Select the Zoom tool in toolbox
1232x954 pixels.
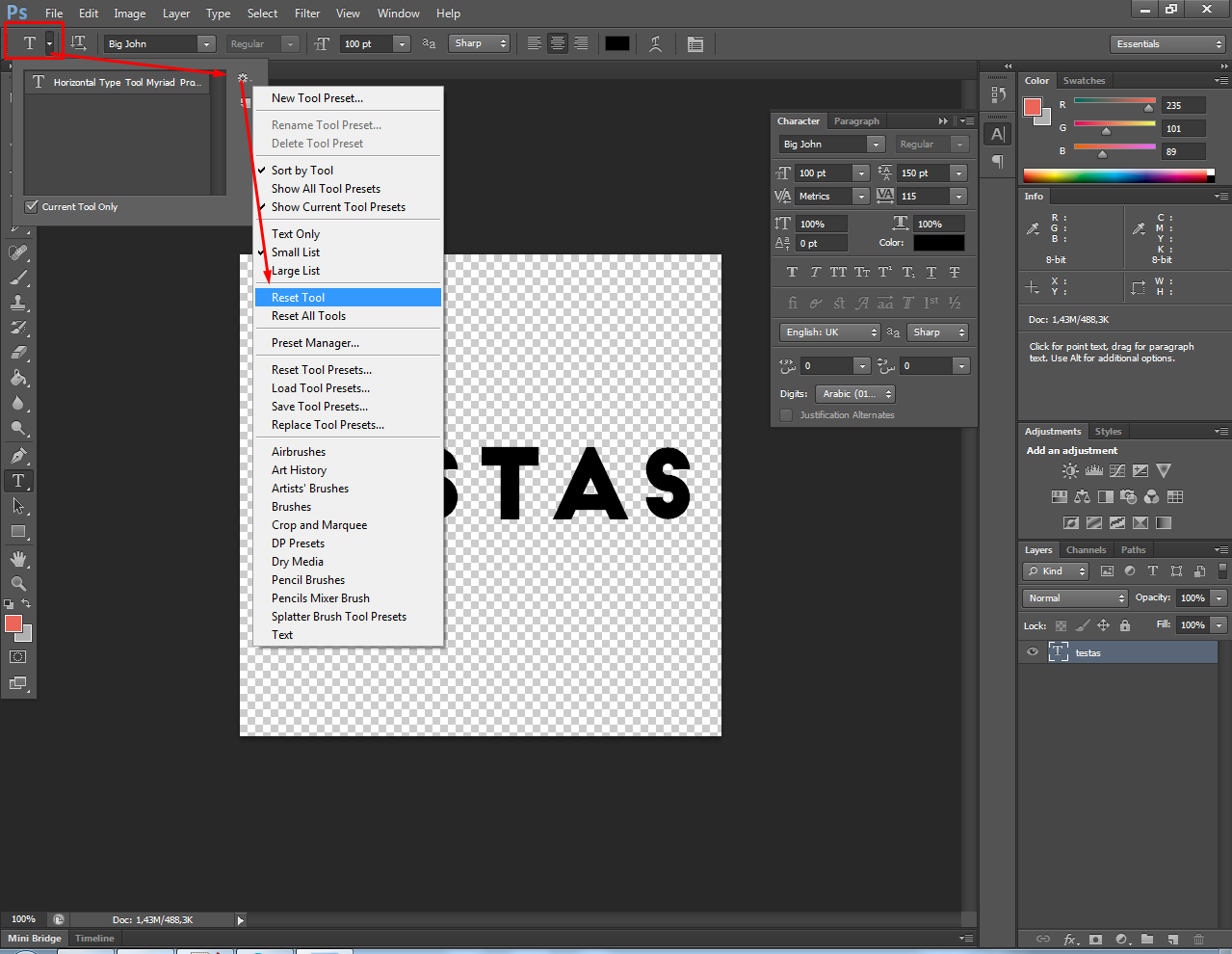(18, 584)
